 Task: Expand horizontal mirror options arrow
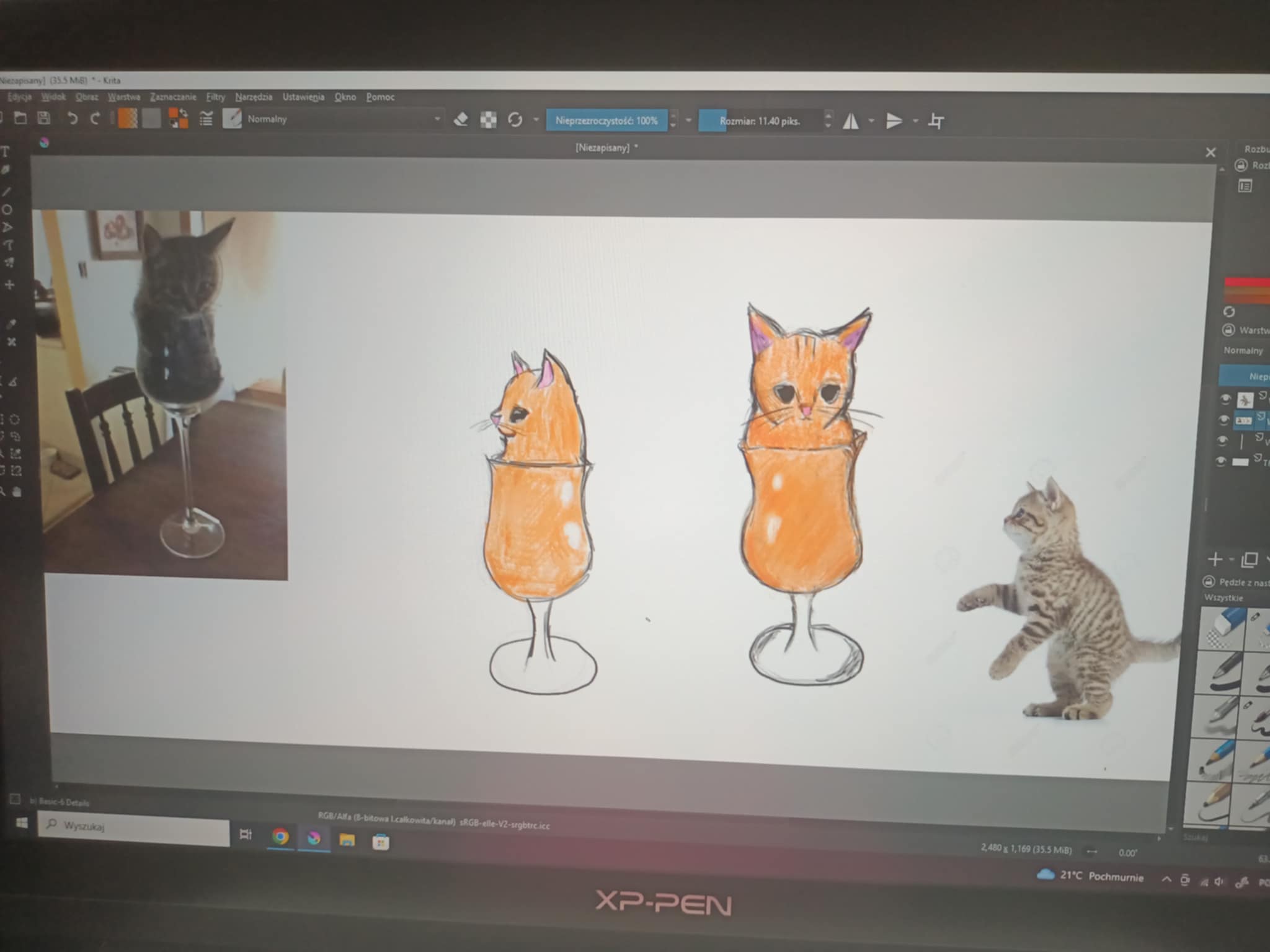pyautogui.click(x=871, y=121)
